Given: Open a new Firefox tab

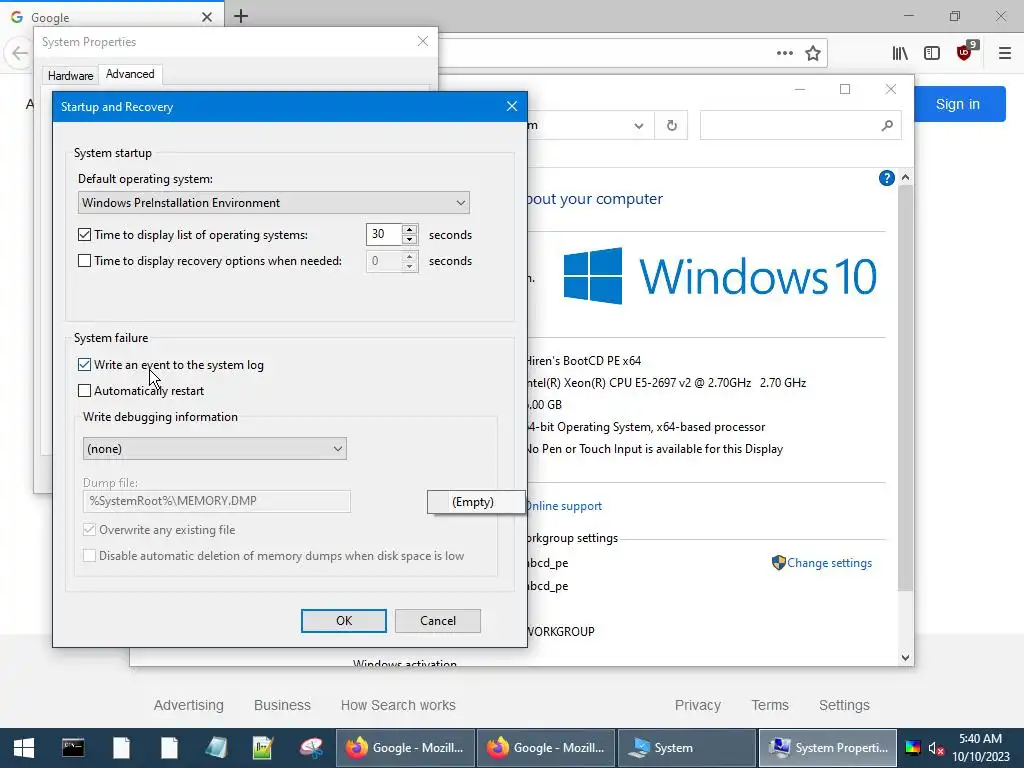Looking at the screenshot, I should [x=241, y=16].
